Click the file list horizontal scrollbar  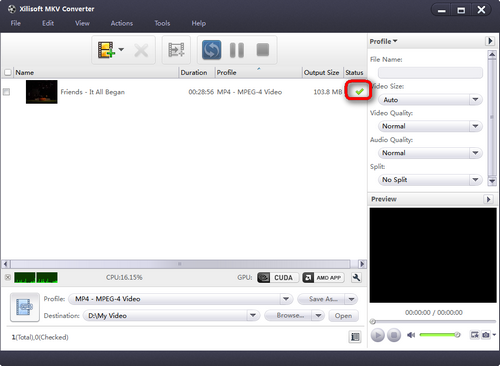pos(180,264)
